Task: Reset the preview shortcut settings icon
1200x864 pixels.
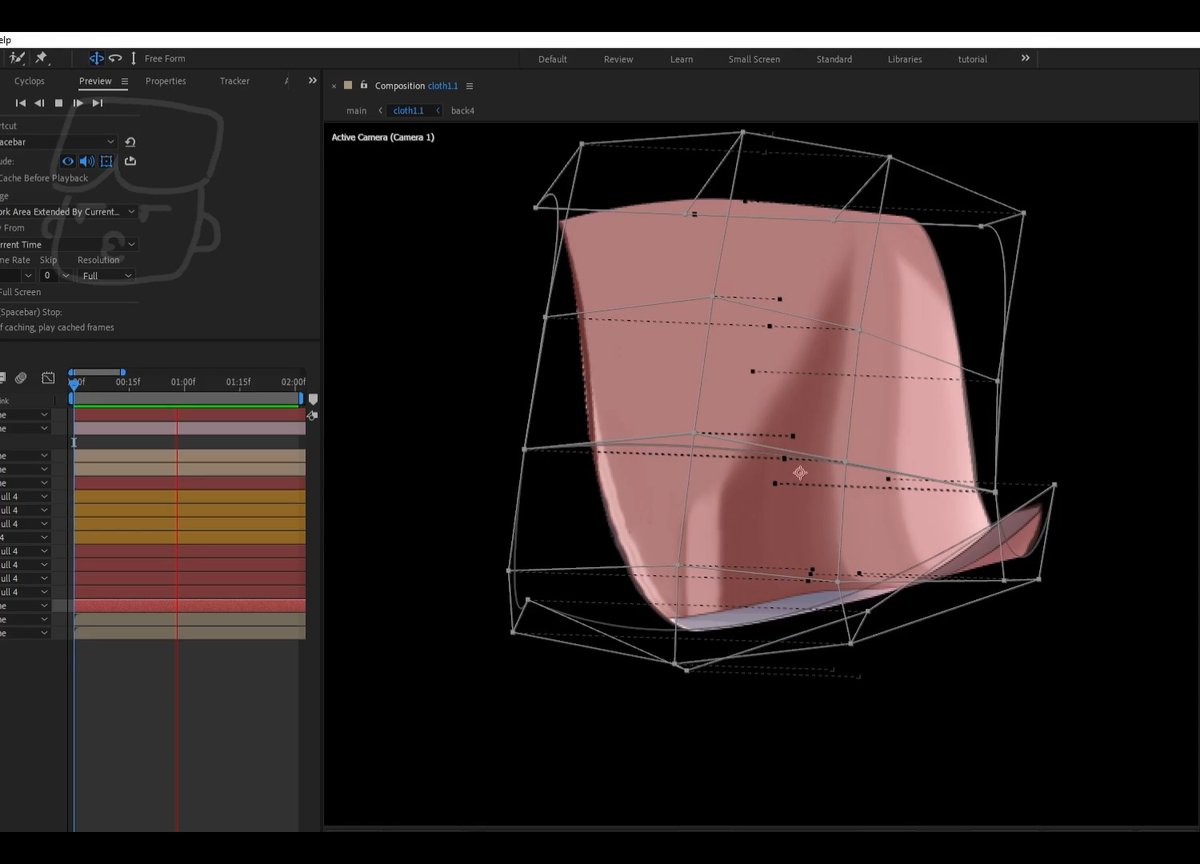Action: (x=130, y=143)
